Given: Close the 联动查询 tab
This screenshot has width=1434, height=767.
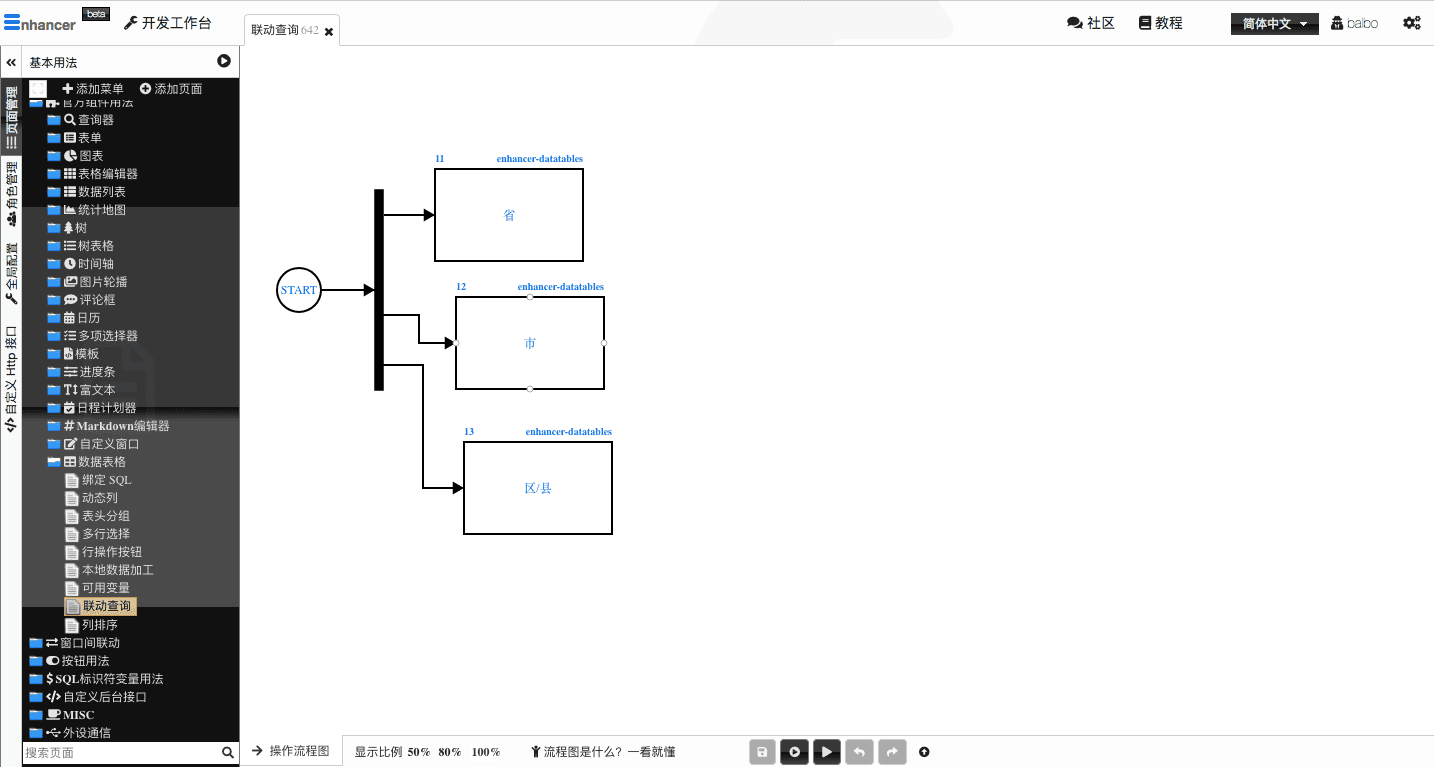Looking at the screenshot, I should click(329, 32).
